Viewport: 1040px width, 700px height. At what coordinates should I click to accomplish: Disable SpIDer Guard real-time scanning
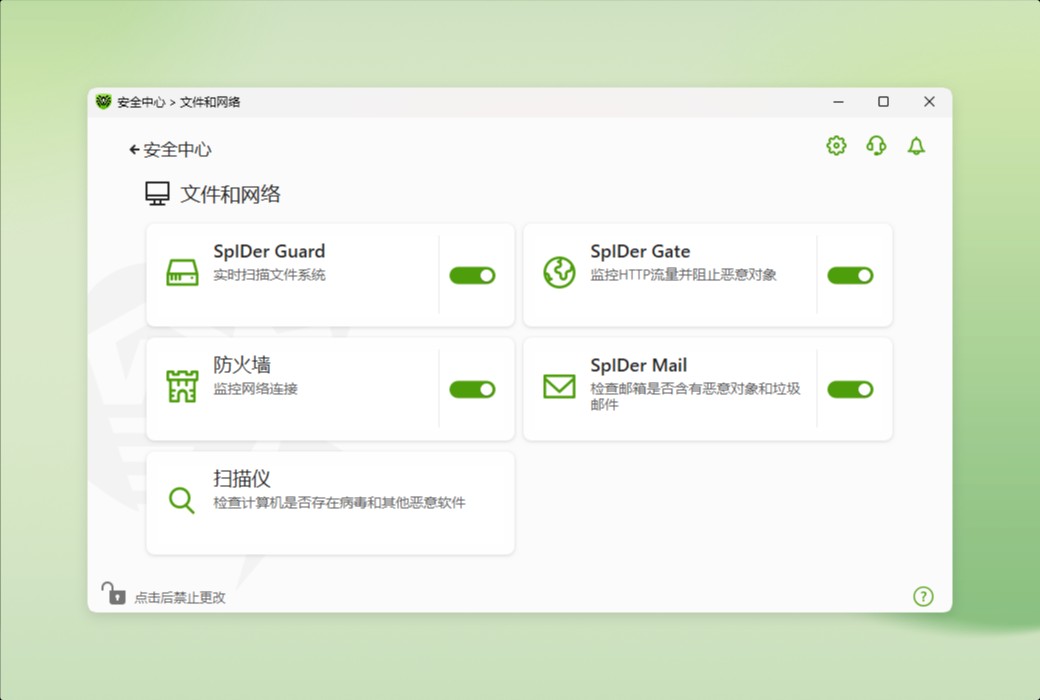tap(472, 275)
